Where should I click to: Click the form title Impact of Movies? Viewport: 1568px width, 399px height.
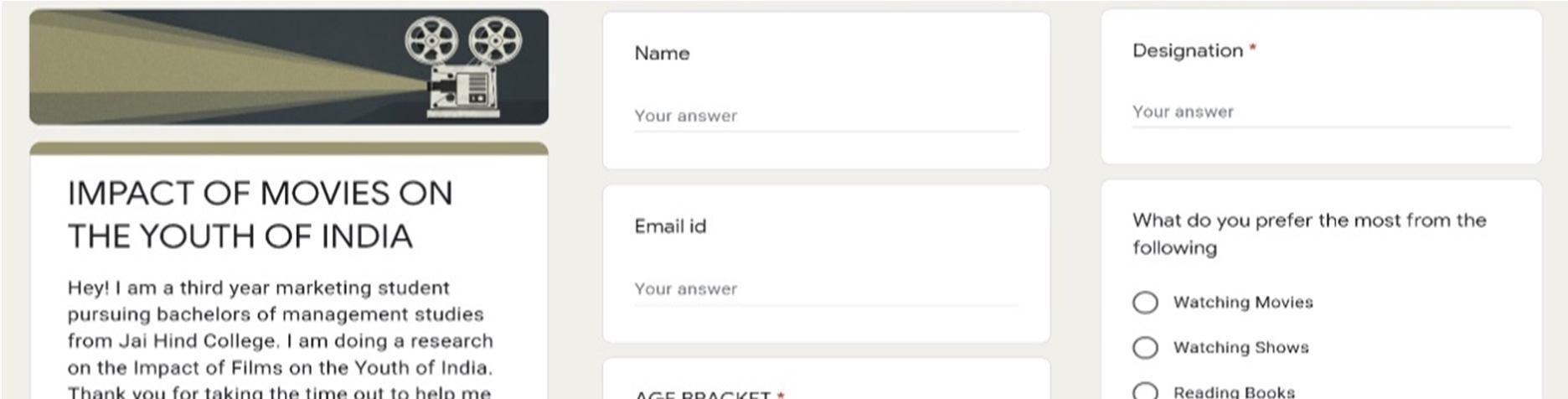260,215
